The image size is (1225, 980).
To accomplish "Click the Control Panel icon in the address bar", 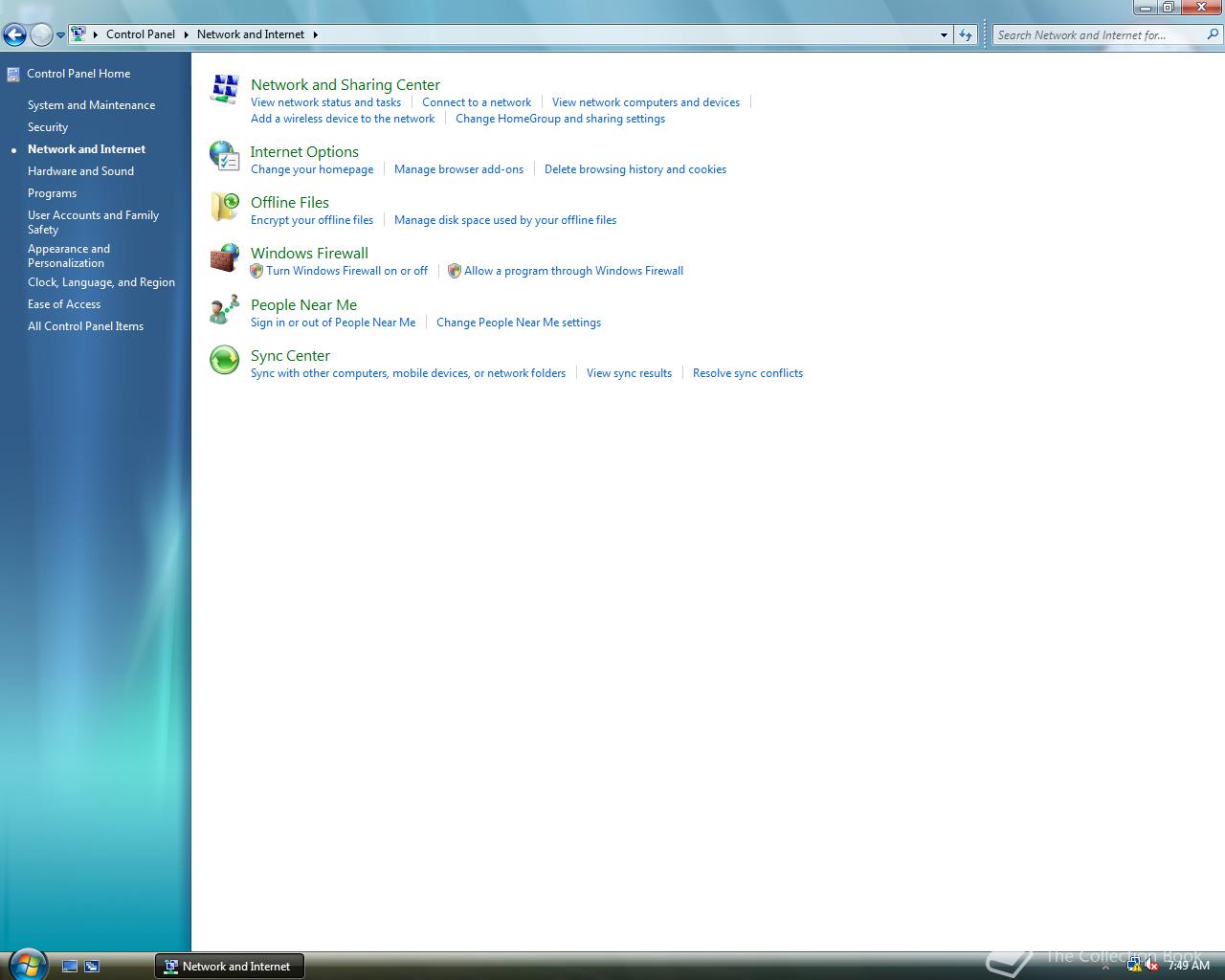I will pyautogui.click(x=78, y=33).
